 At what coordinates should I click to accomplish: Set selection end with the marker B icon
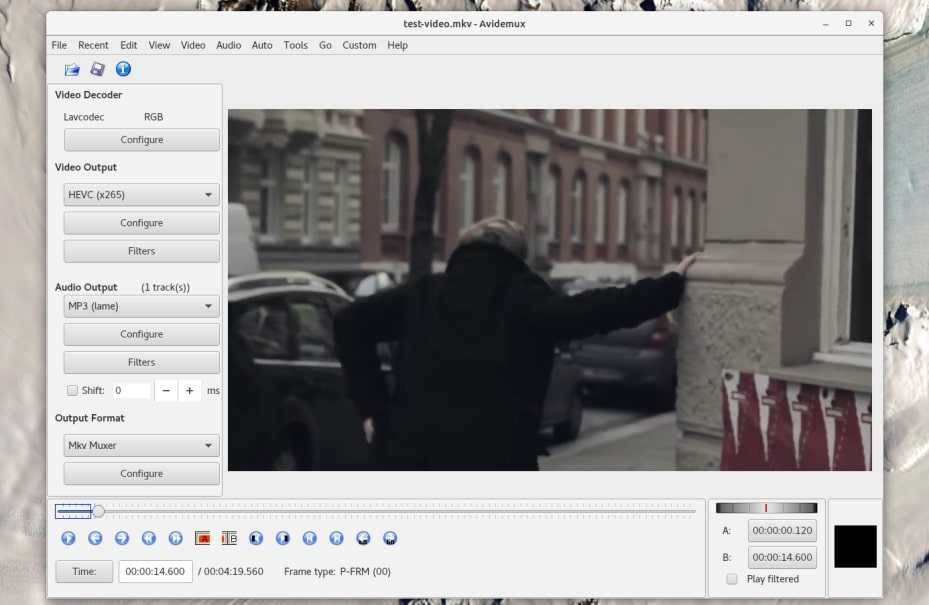[229, 538]
